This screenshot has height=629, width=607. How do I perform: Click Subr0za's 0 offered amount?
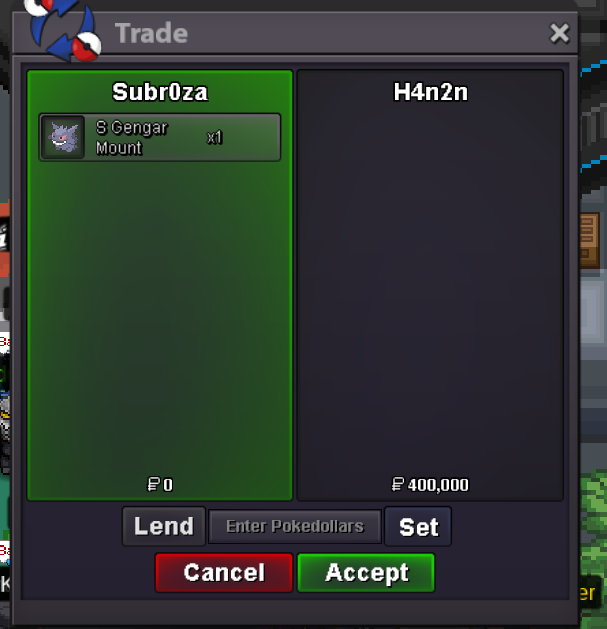click(x=168, y=485)
